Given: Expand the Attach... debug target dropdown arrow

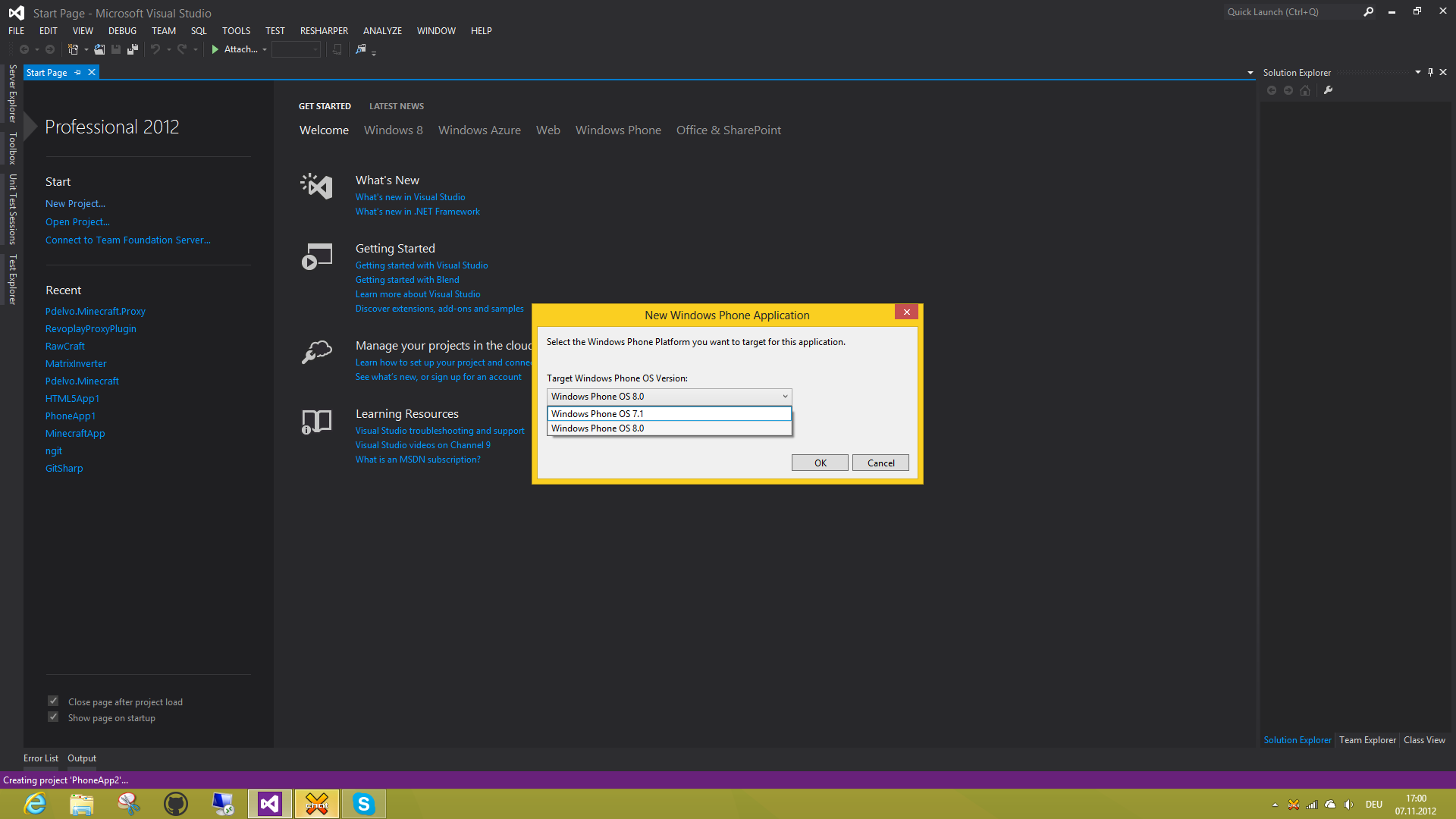Looking at the screenshot, I should (265, 49).
